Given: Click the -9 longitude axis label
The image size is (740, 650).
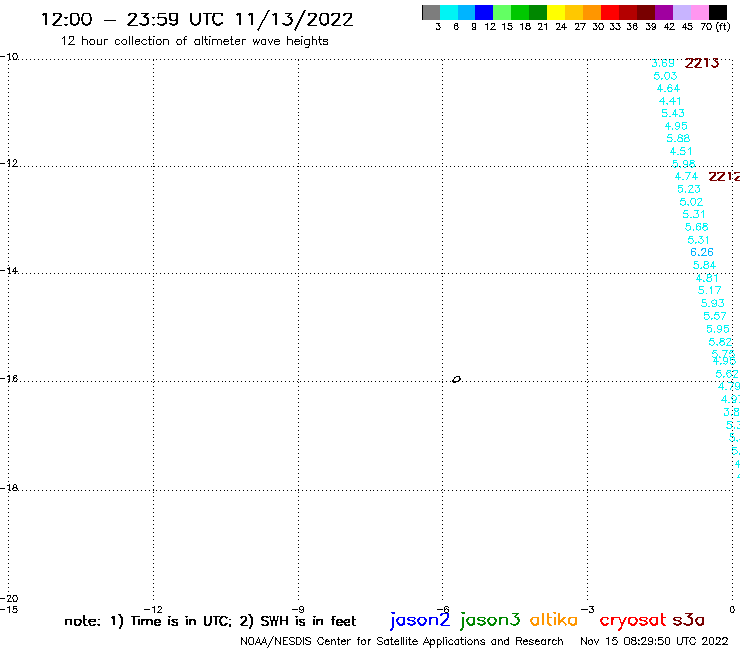Looking at the screenshot, I should coord(298,609).
